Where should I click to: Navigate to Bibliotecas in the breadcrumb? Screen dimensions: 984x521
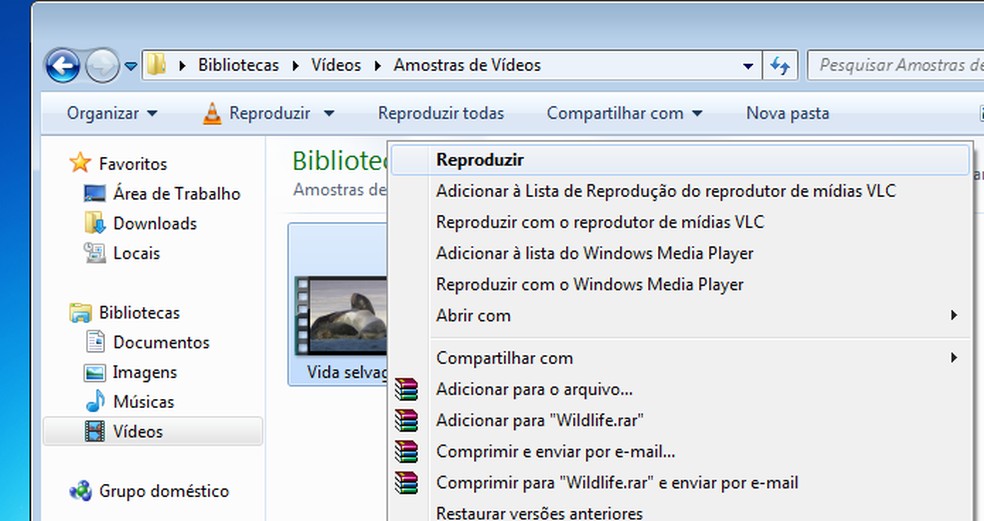tap(238, 65)
